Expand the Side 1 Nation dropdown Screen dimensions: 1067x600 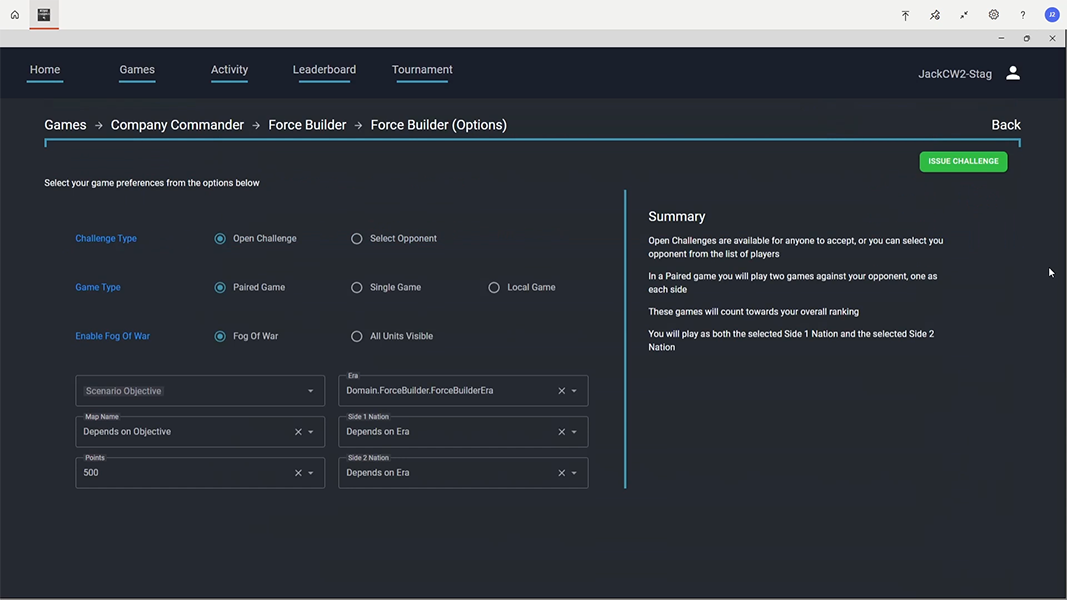tap(576, 431)
